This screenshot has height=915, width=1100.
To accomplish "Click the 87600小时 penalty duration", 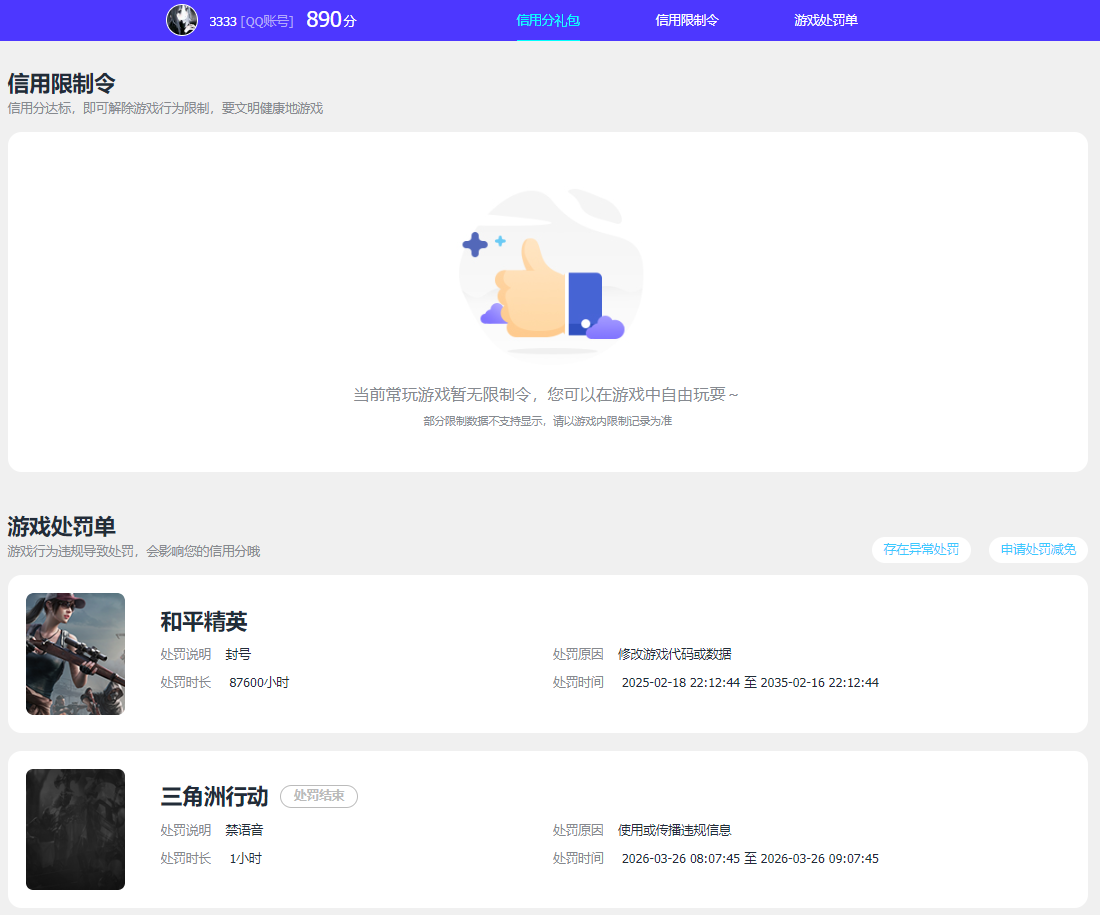I will [259, 683].
